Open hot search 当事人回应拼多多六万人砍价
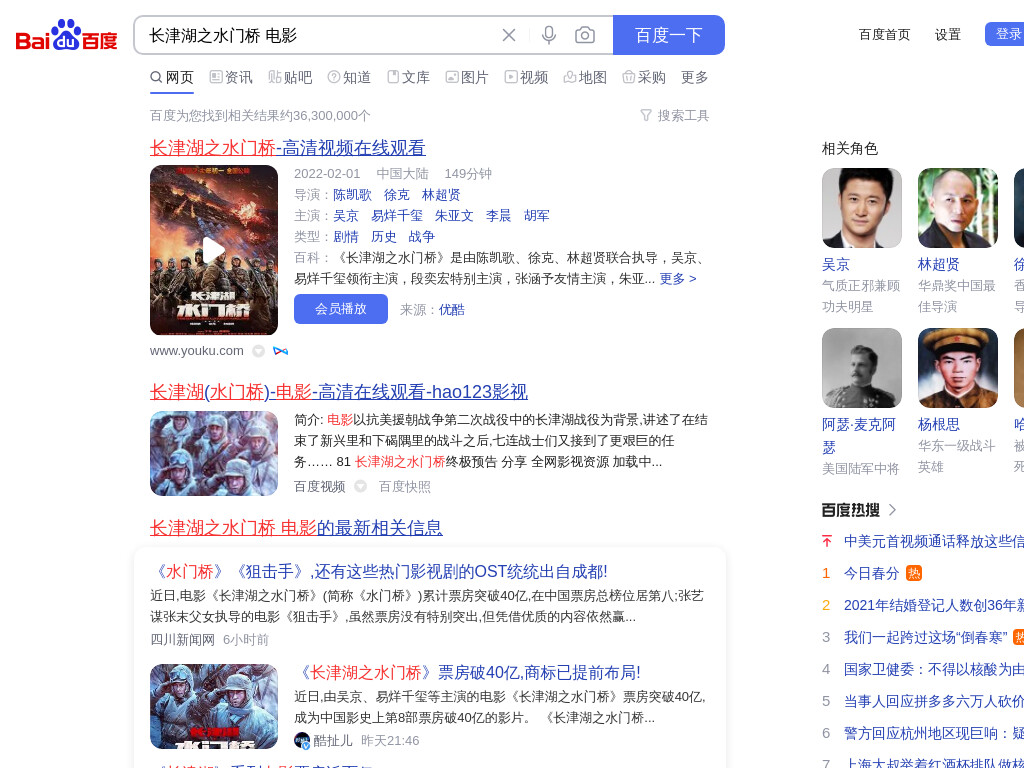Viewport: 1024px width, 768px height. [x=934, y=701]
